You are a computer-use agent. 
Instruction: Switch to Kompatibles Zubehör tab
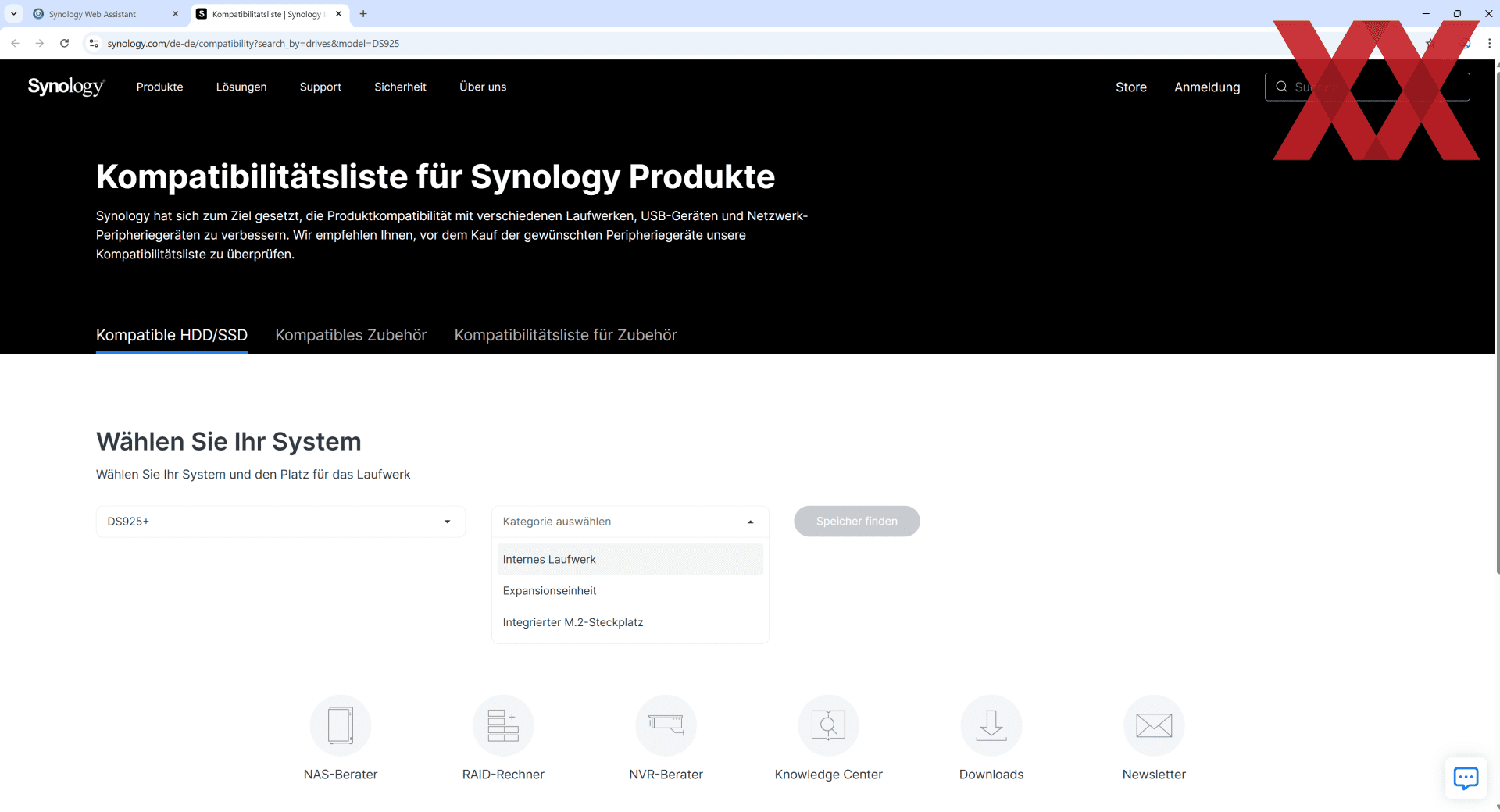pos(351,335)
